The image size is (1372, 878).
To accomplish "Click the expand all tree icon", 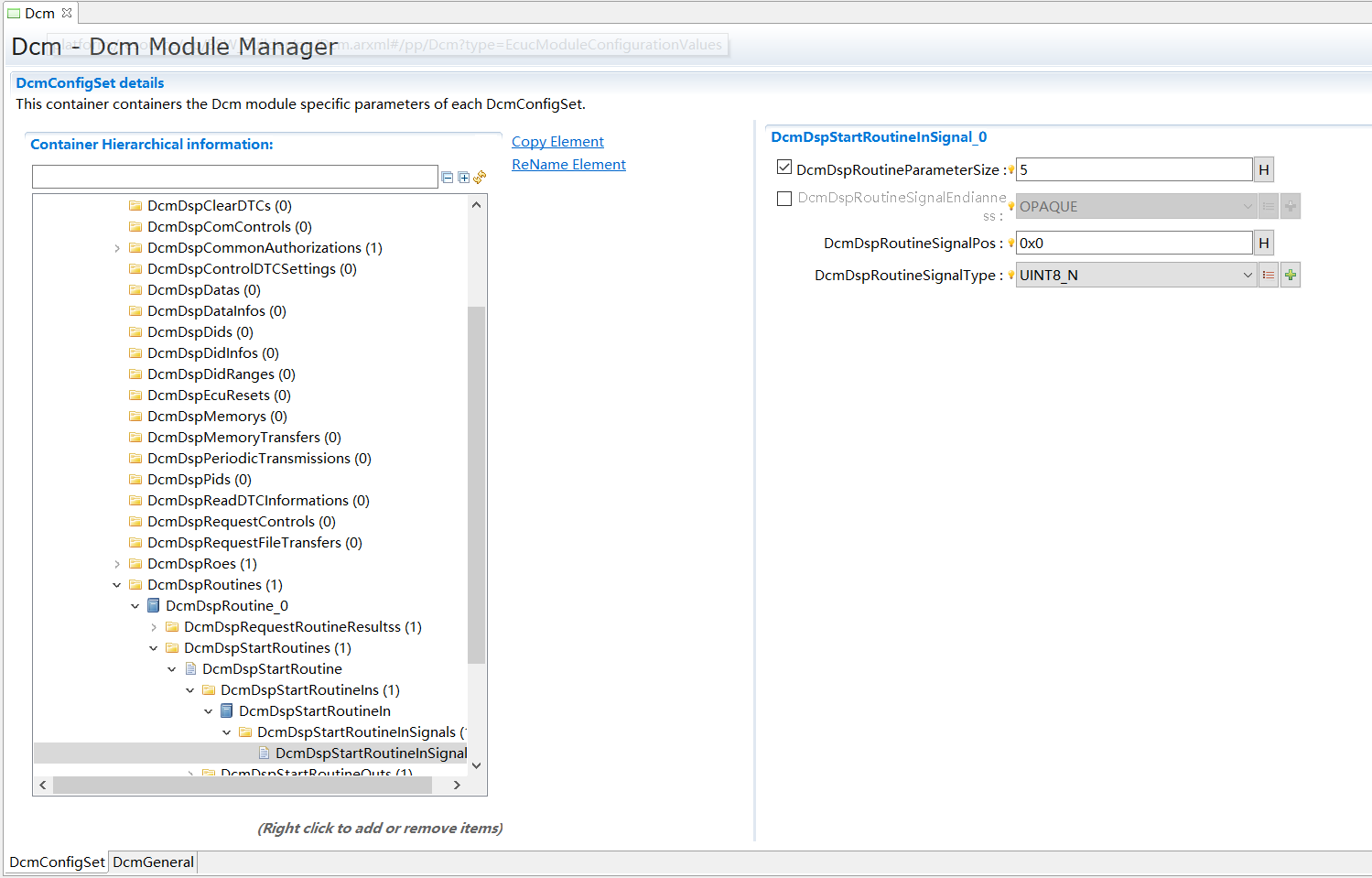I will tap(464, 178).
